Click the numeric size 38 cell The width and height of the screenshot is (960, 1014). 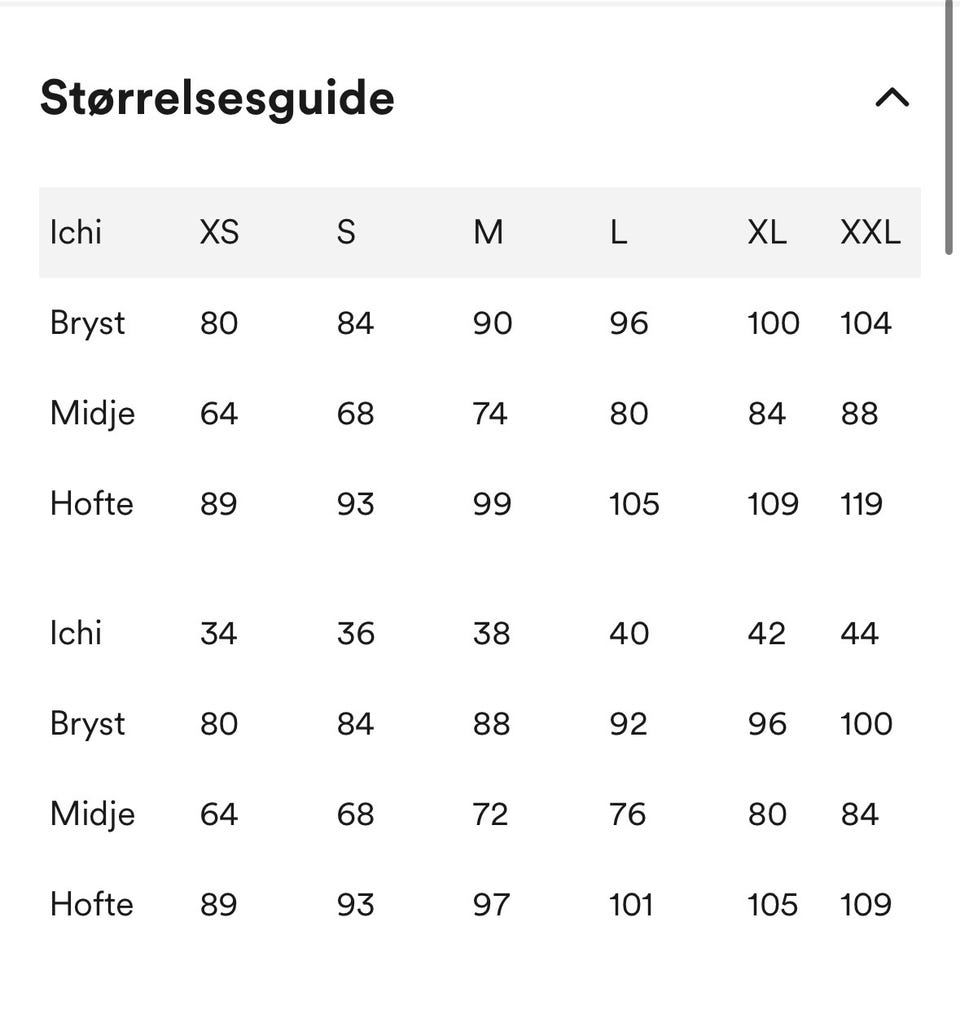491,634
